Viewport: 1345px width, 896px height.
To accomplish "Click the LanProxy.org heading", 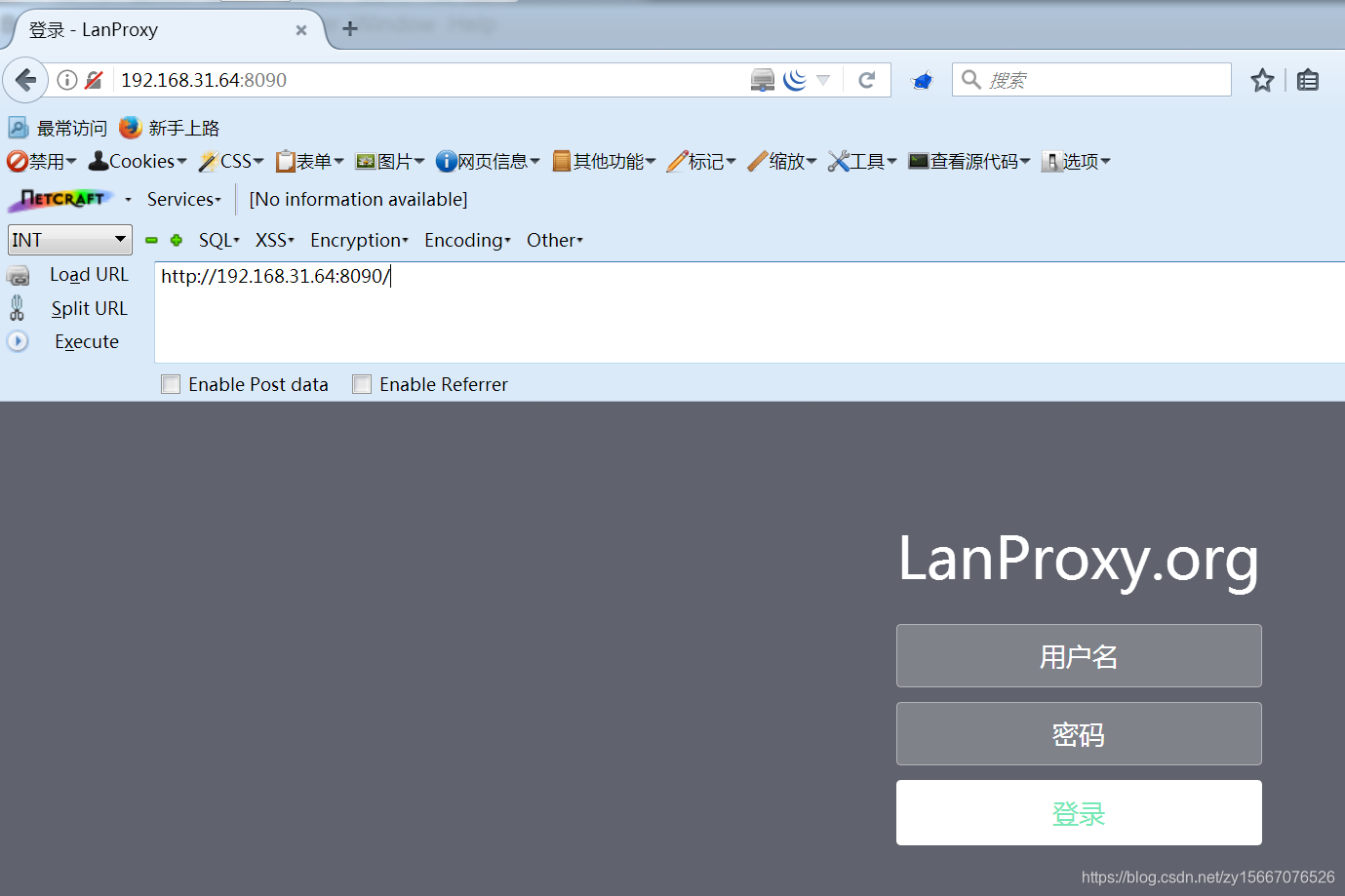I will 1079,560.
